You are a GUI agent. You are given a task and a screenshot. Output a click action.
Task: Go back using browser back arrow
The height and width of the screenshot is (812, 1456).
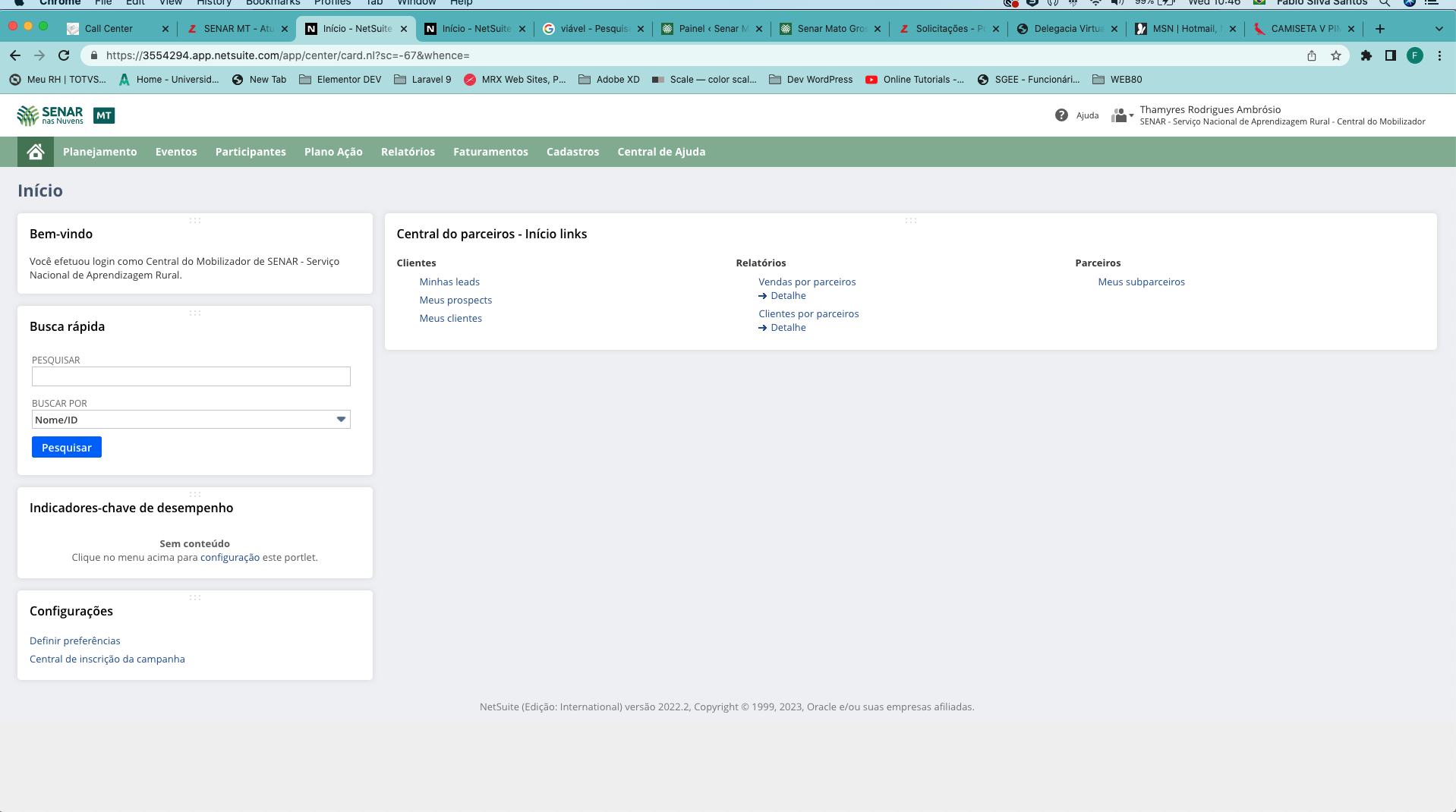pyautogui.click(x=15, y=55)
